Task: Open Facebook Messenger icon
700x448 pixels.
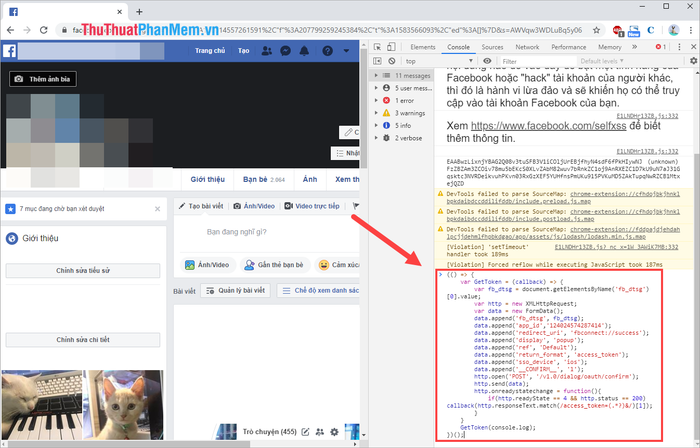Action: coord(285,51)
